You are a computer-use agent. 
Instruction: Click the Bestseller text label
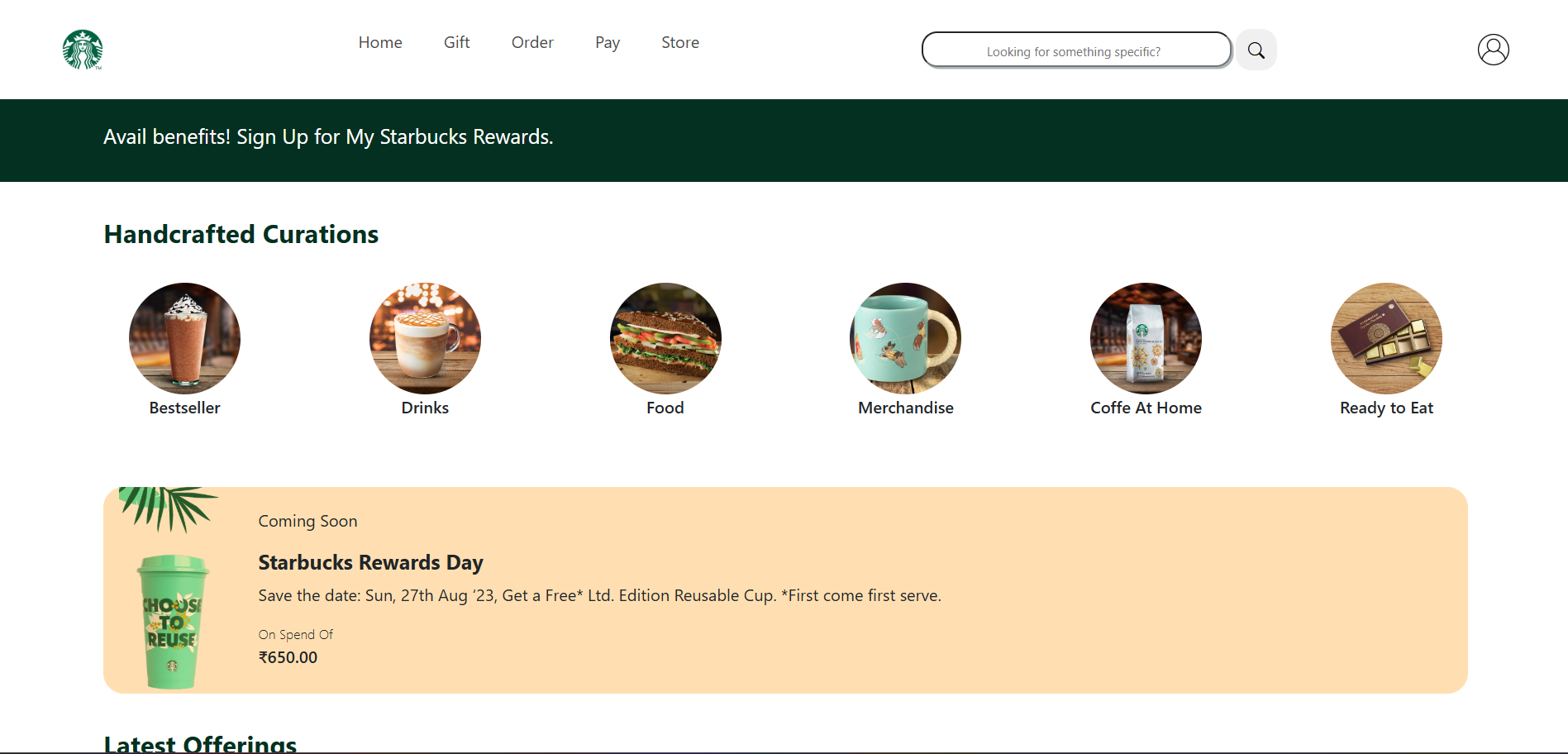pos(184,408)
